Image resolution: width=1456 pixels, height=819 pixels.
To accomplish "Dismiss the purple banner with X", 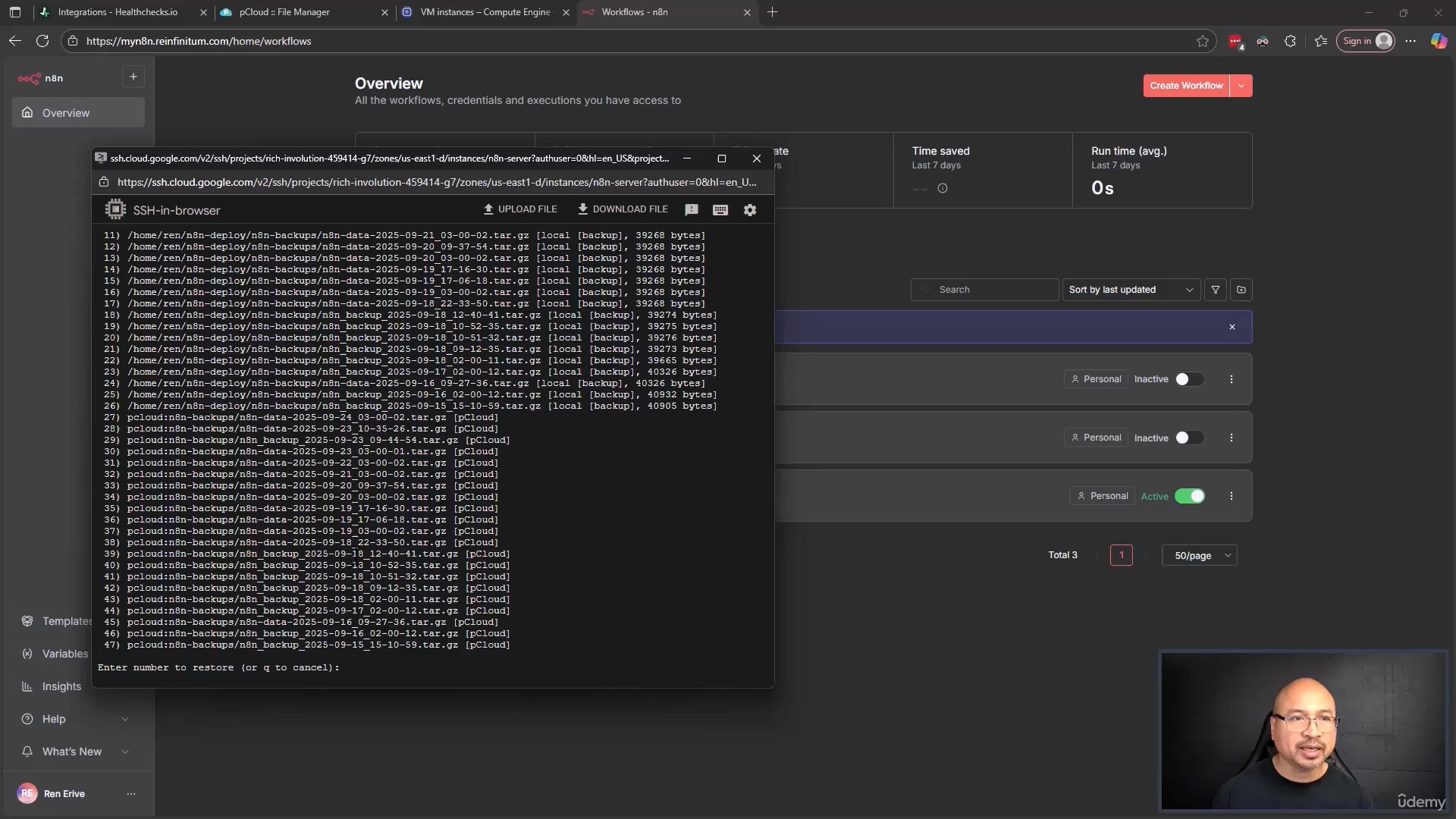I will (x=1232, y=327).
